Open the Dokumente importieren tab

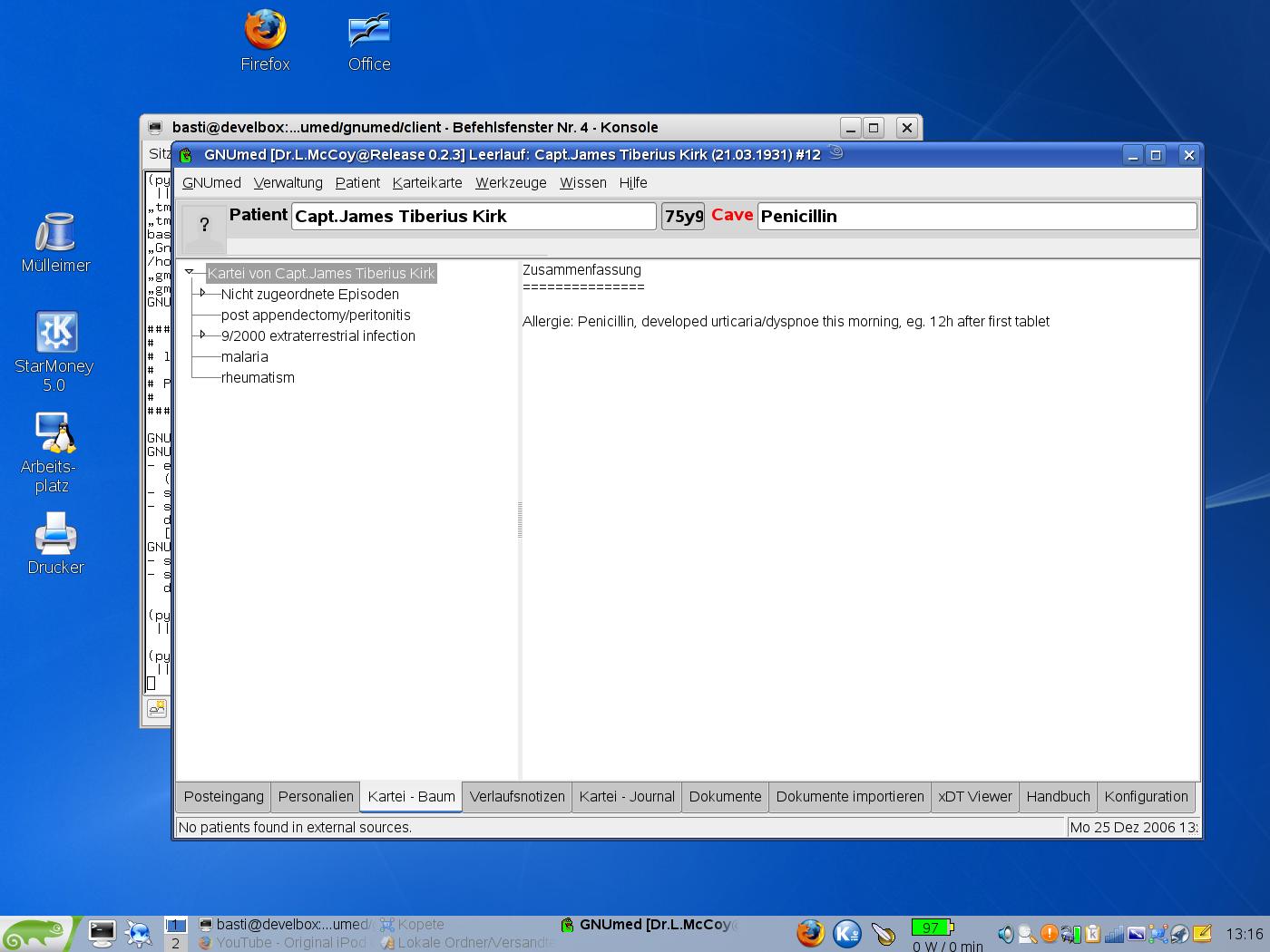(850, 797)
